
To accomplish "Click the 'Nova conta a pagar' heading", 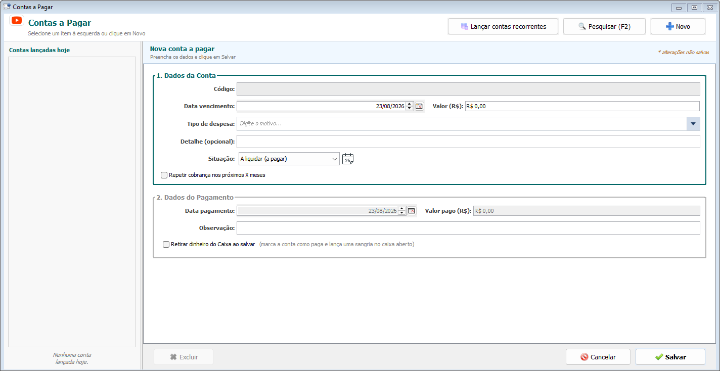I will 182,49.
